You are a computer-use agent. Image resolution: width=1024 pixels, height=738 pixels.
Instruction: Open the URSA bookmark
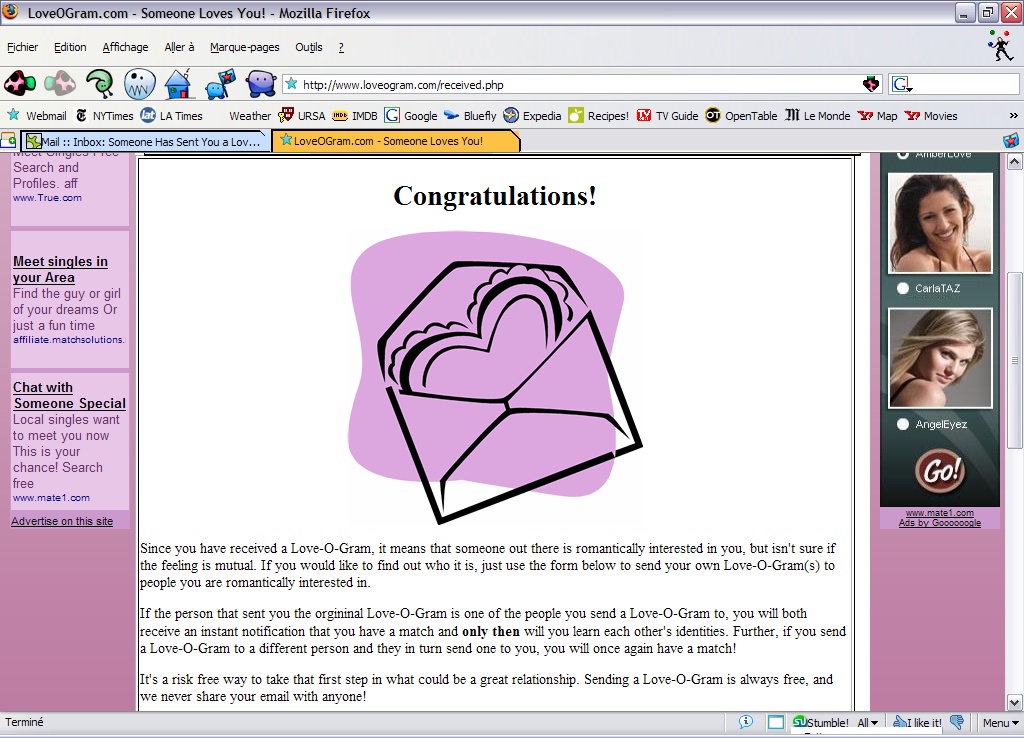(302, 116)
